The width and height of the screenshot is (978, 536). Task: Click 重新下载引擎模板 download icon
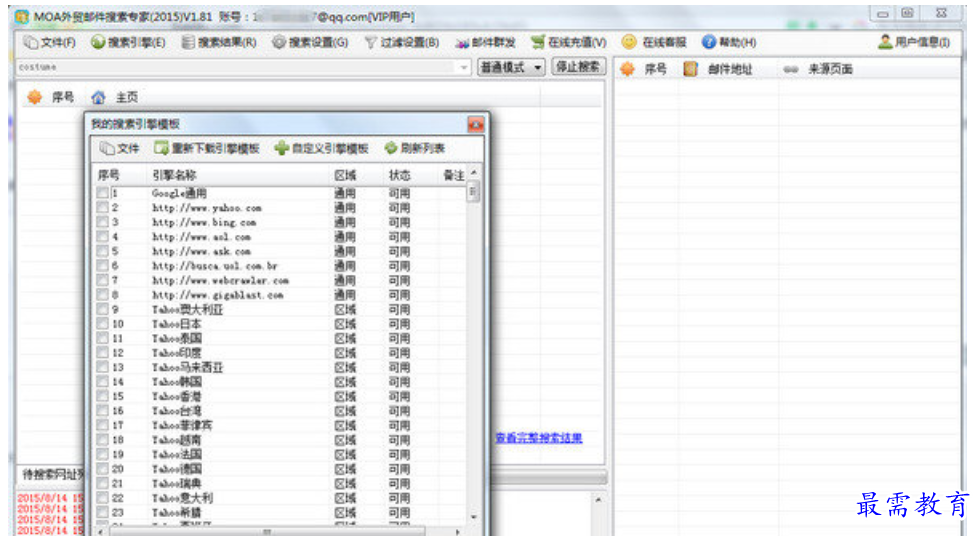[162, 148]
